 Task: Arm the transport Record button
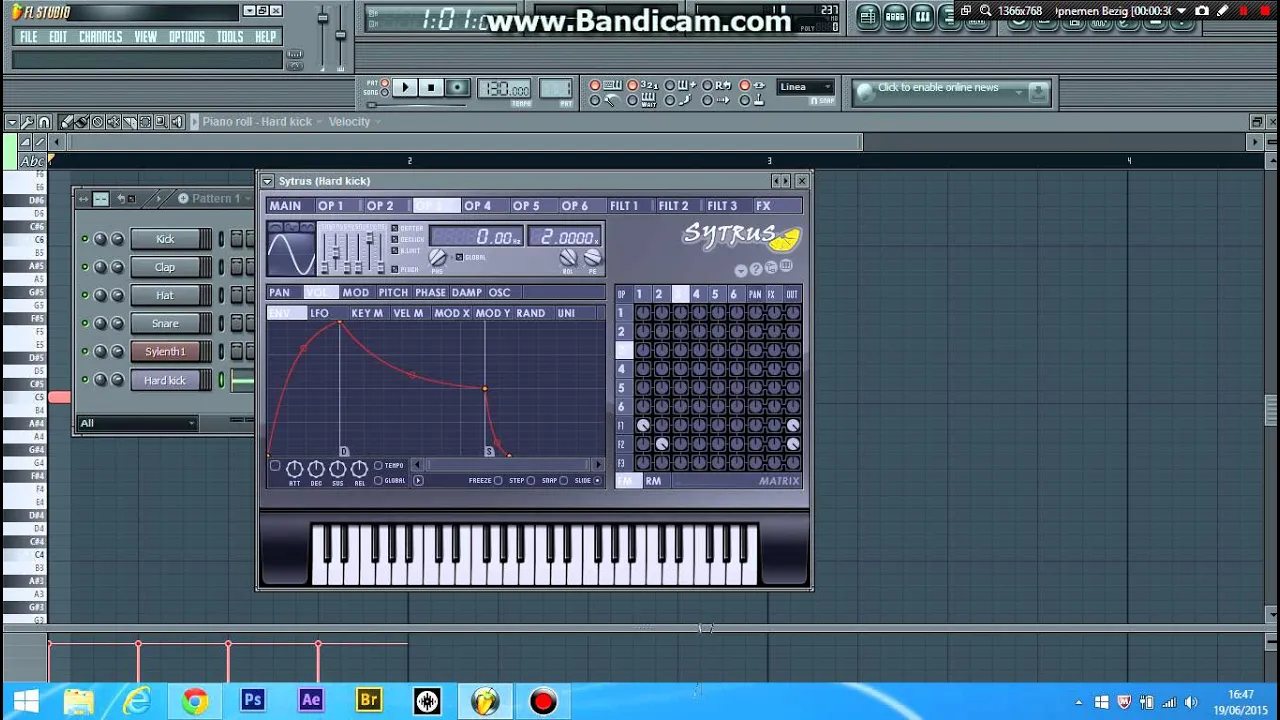click(x=458, y=87)
